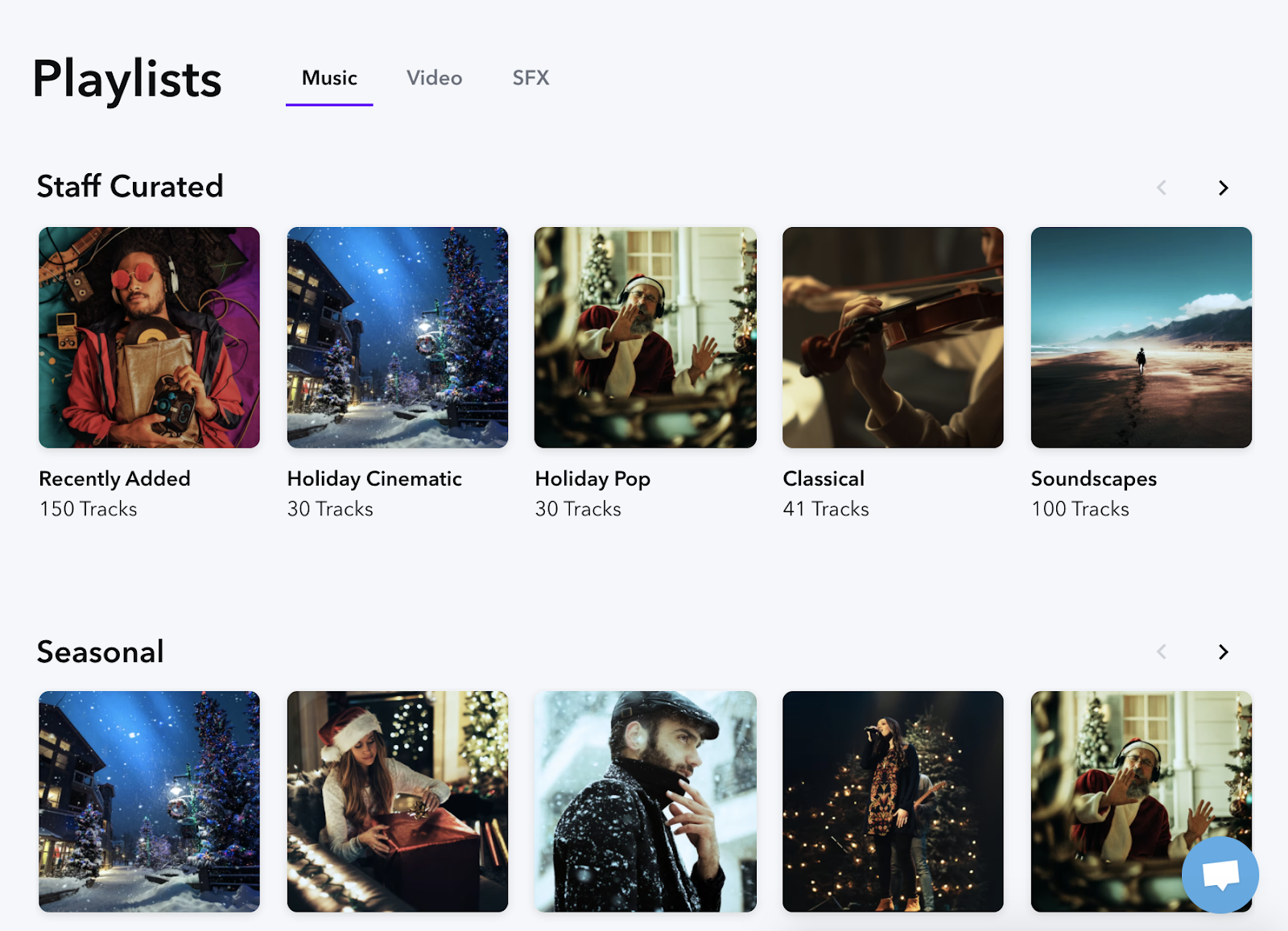Click the Staff Curated section heading
1288x931 pixels.
pyautogui.click(x=130, y=186)
